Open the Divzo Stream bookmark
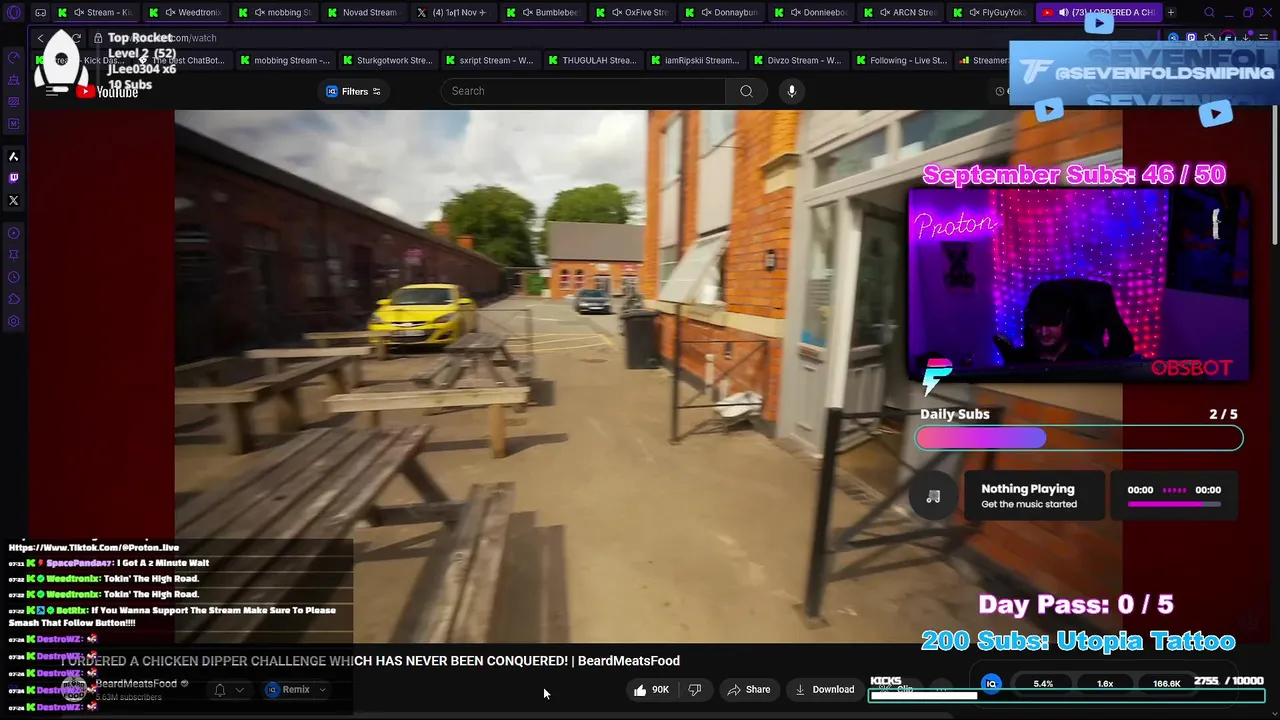1280x720 pixels. click(x=797, y=60)
